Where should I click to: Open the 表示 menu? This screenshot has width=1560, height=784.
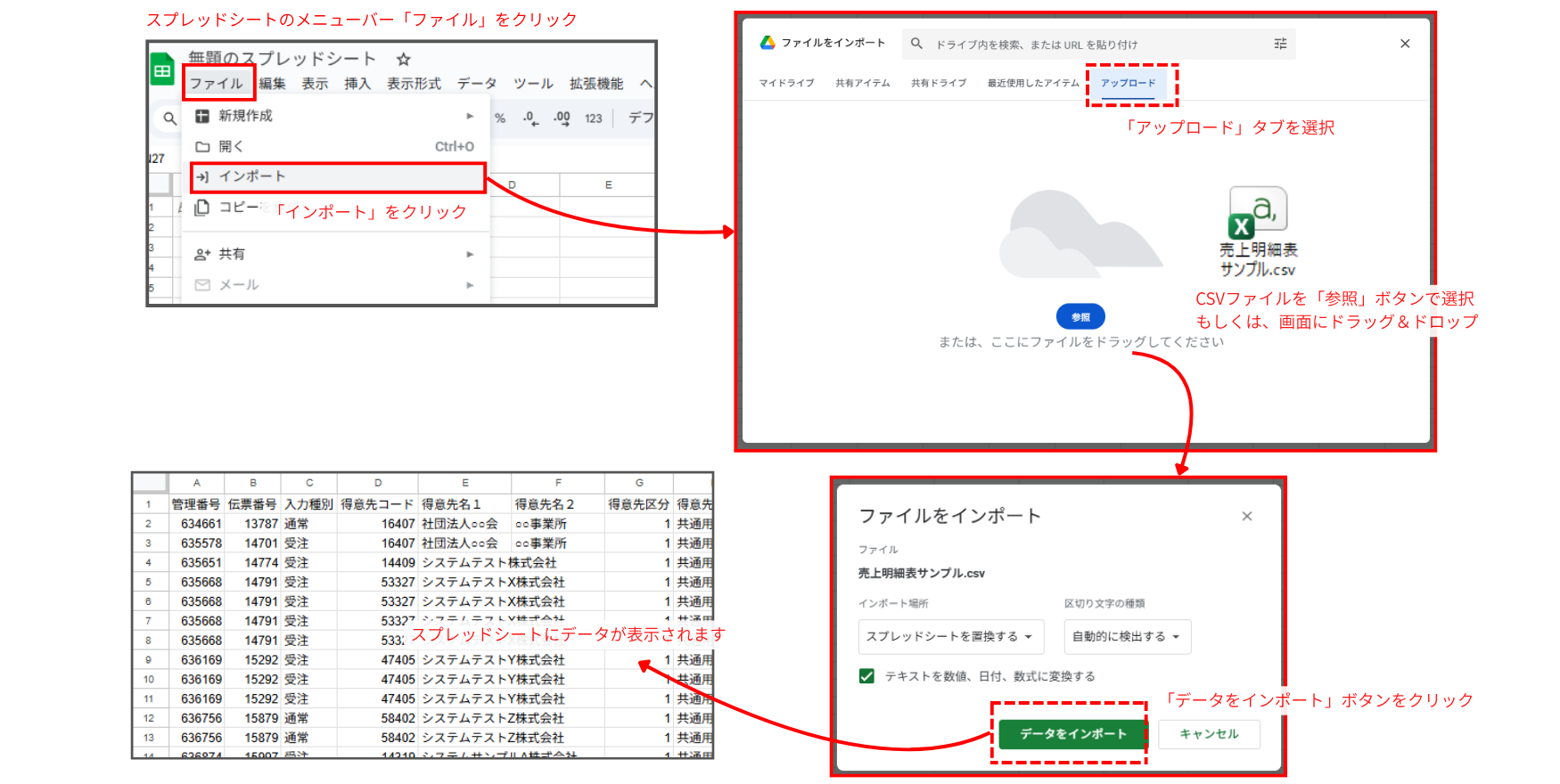point(315,84)
